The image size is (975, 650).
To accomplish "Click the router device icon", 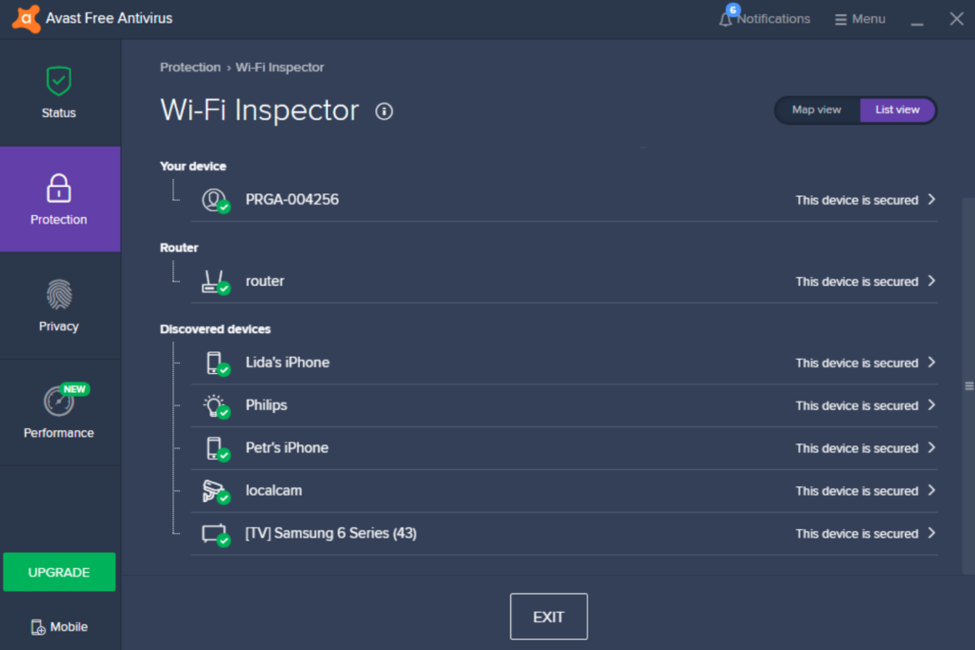I will pyautogui.click(x=213, y=281).
